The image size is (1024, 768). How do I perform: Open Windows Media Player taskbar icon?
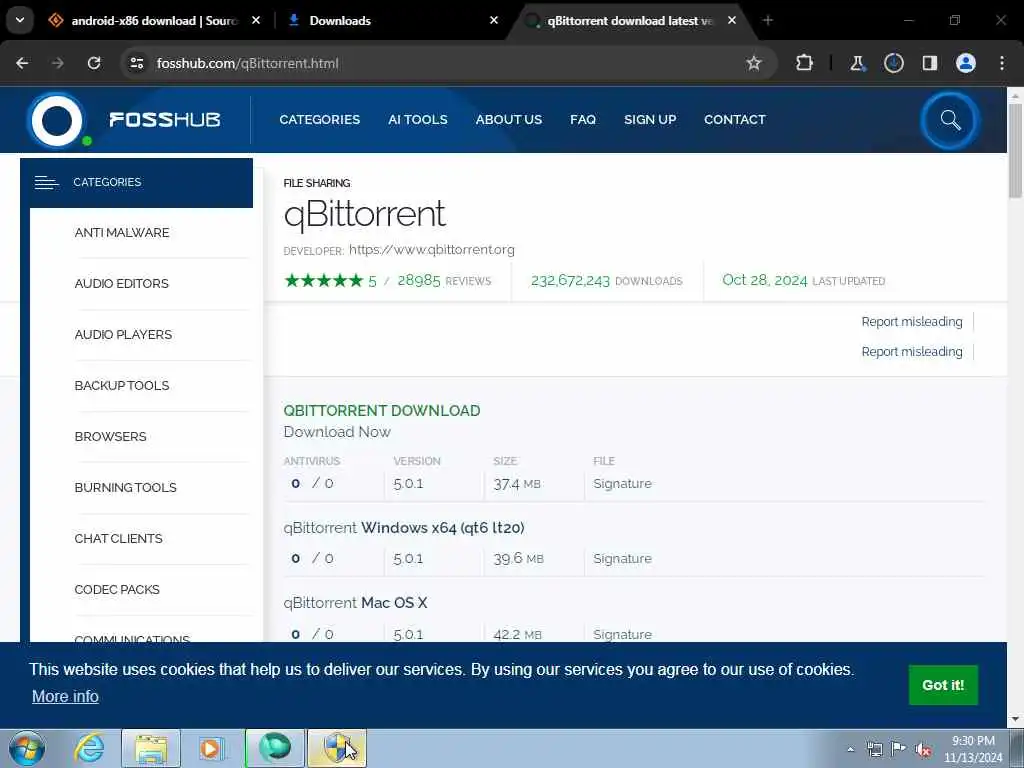click(x=212, y=748)
